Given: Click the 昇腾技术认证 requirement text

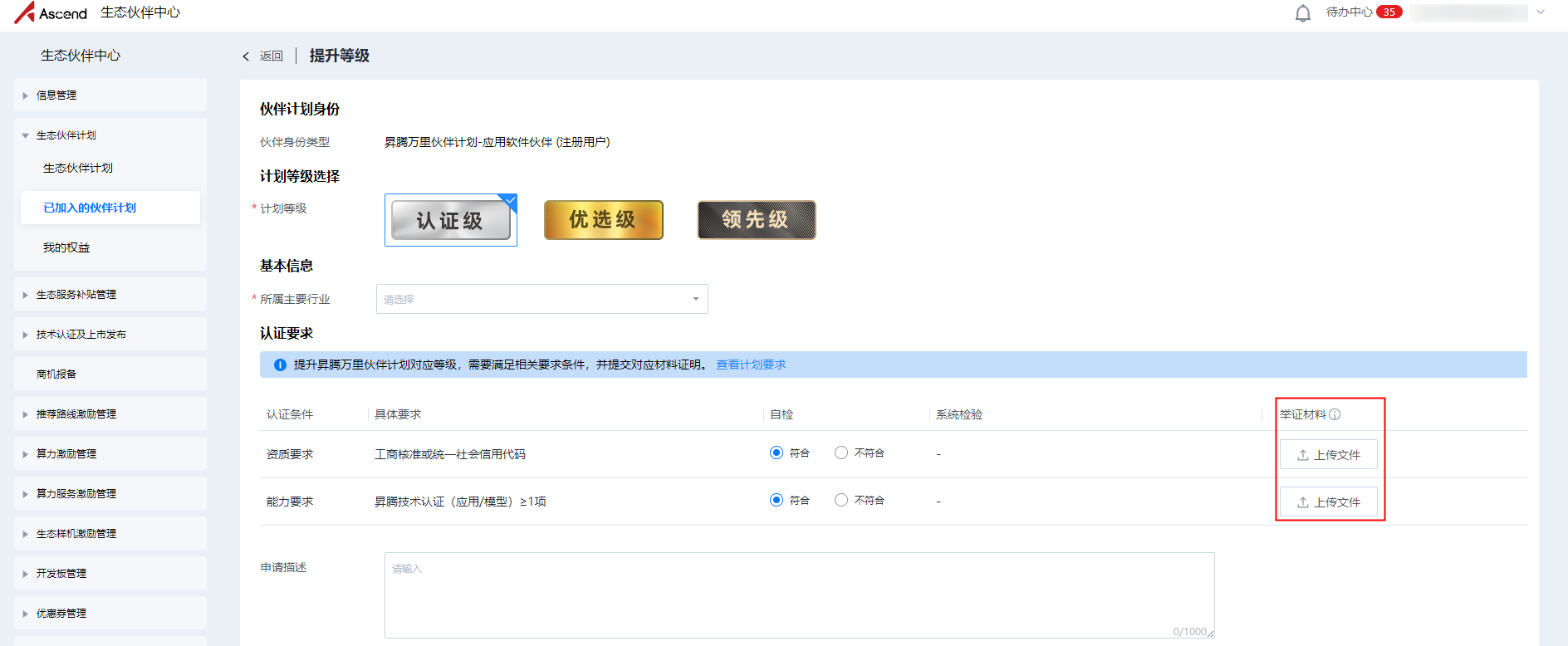Looking at the screenshot, I should coord(460,502).
